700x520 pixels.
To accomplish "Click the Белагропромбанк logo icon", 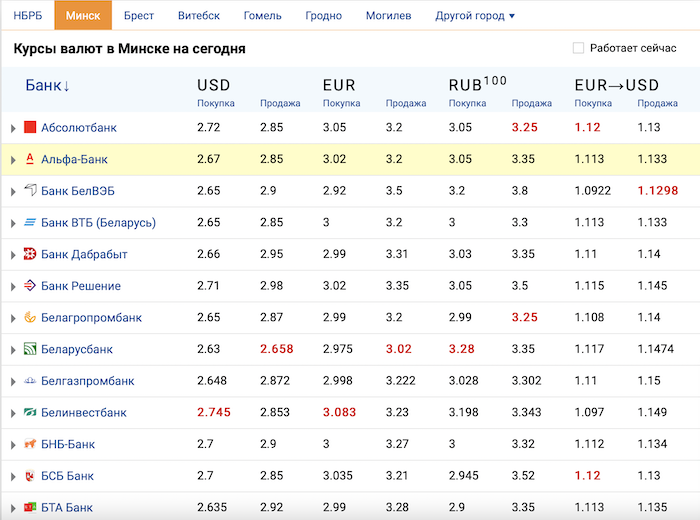I will point(30,318).
